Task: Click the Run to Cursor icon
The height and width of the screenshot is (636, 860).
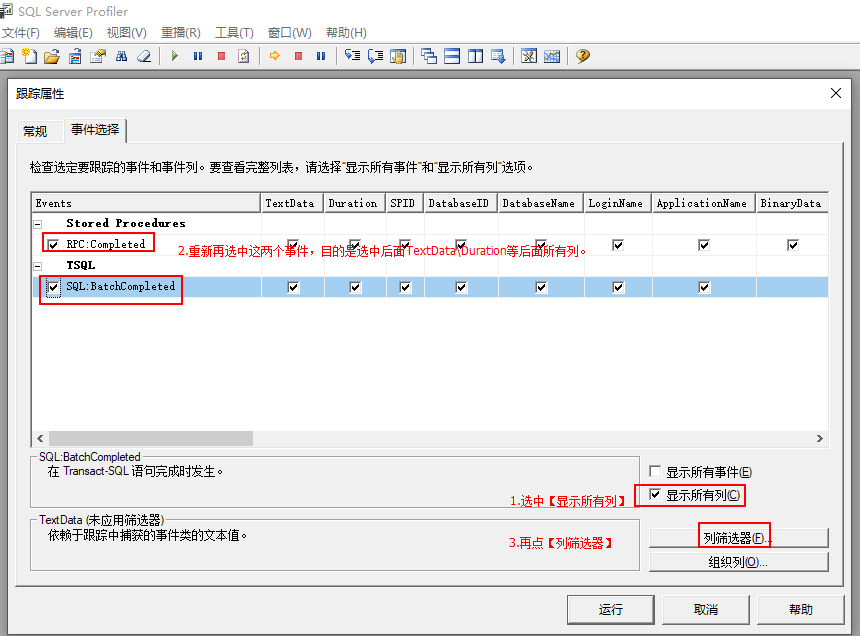Action: tap(375, 56)
